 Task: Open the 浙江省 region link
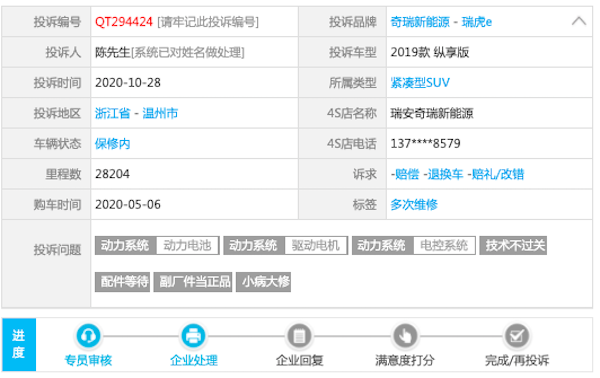point(112,113)
